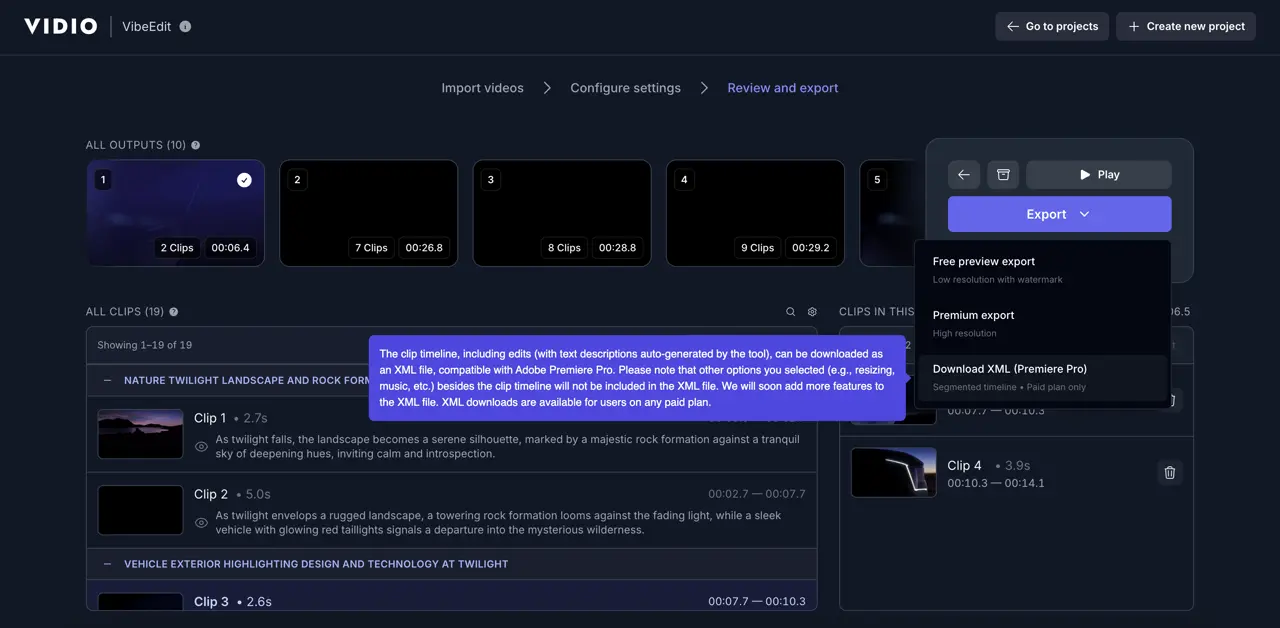Click 00:06.4 duration on output 1
The image size is (1280, 628).
231,248
